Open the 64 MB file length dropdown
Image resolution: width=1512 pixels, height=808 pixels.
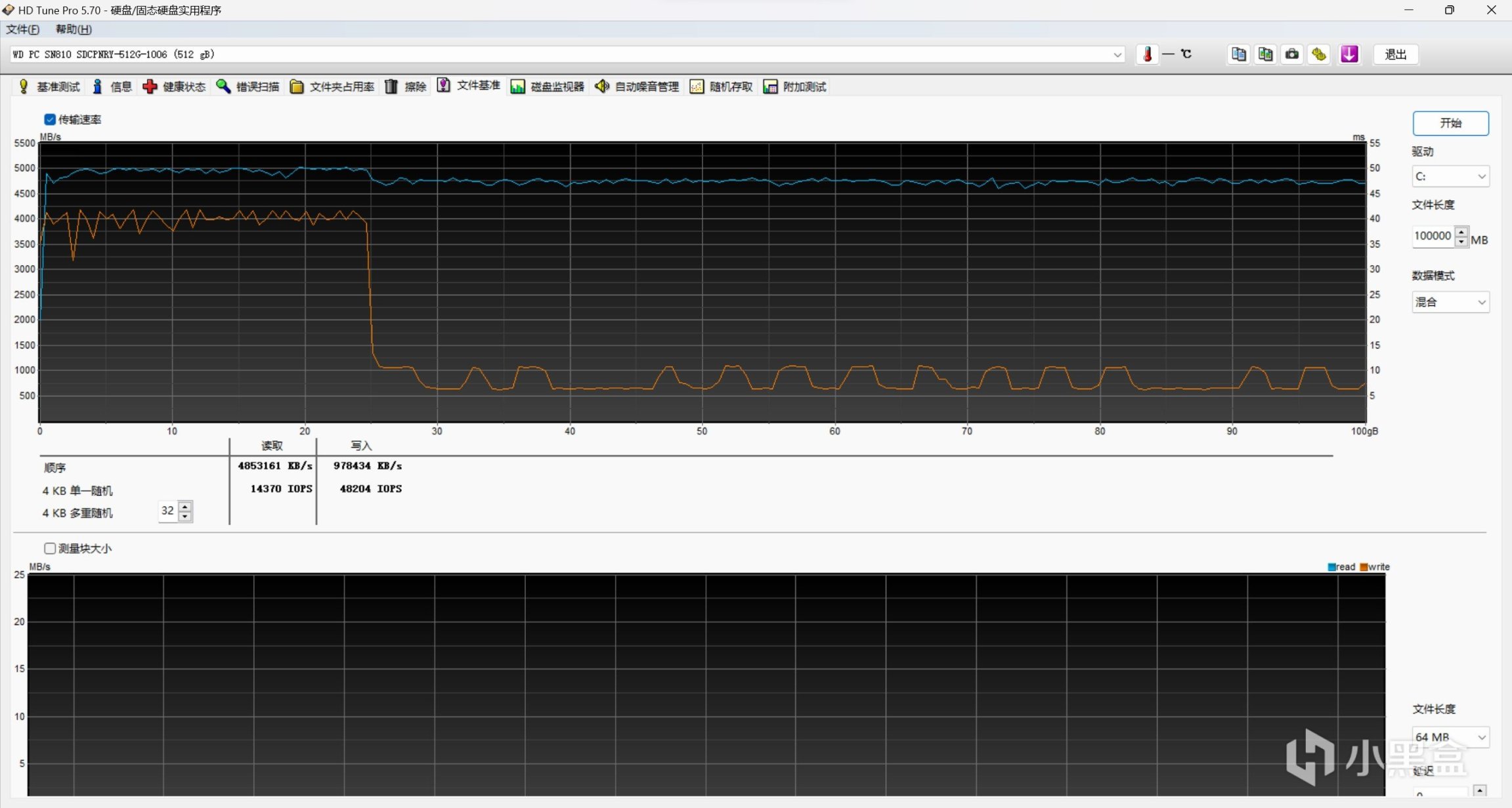pyautogui.click(x=1450, y=737)
